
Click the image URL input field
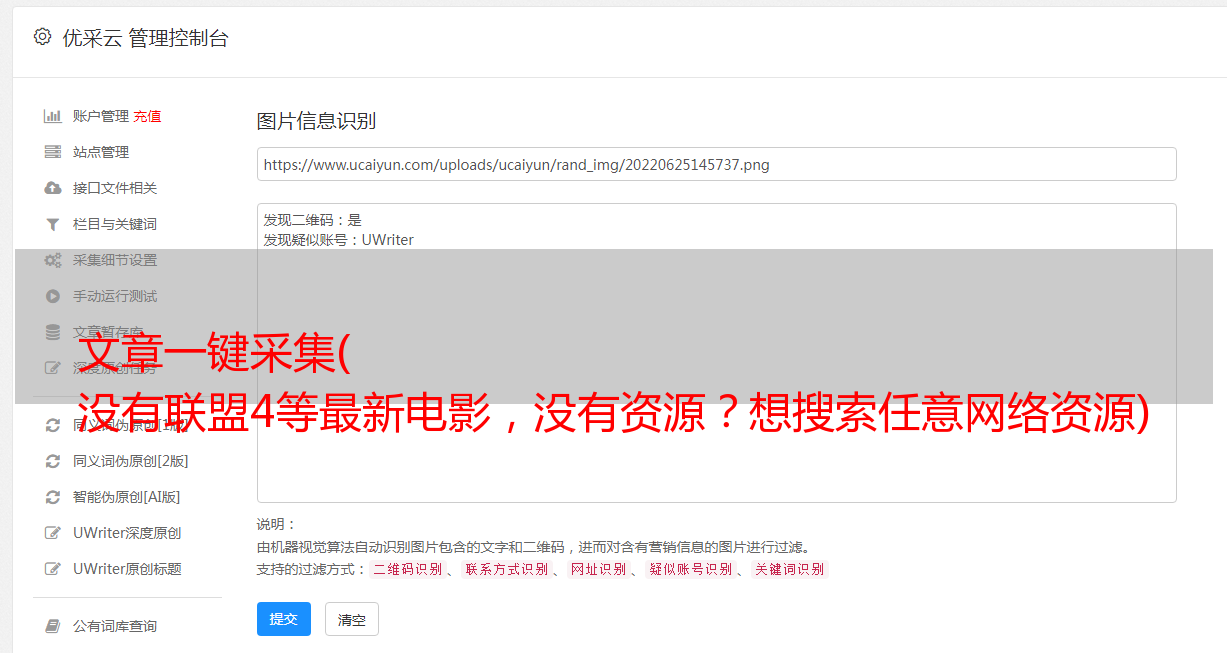pos(716,164)
